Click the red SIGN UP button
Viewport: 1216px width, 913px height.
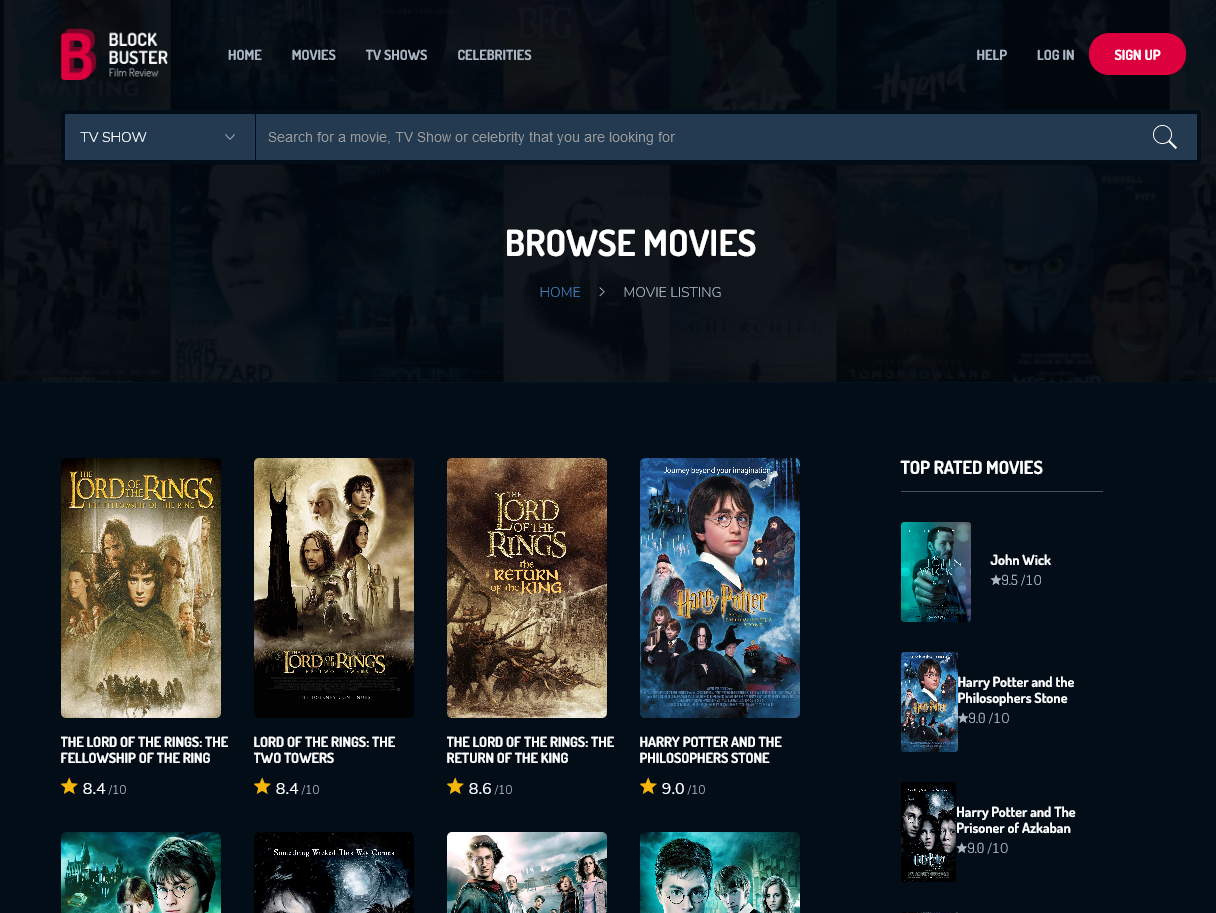[x=1137, y=54]
